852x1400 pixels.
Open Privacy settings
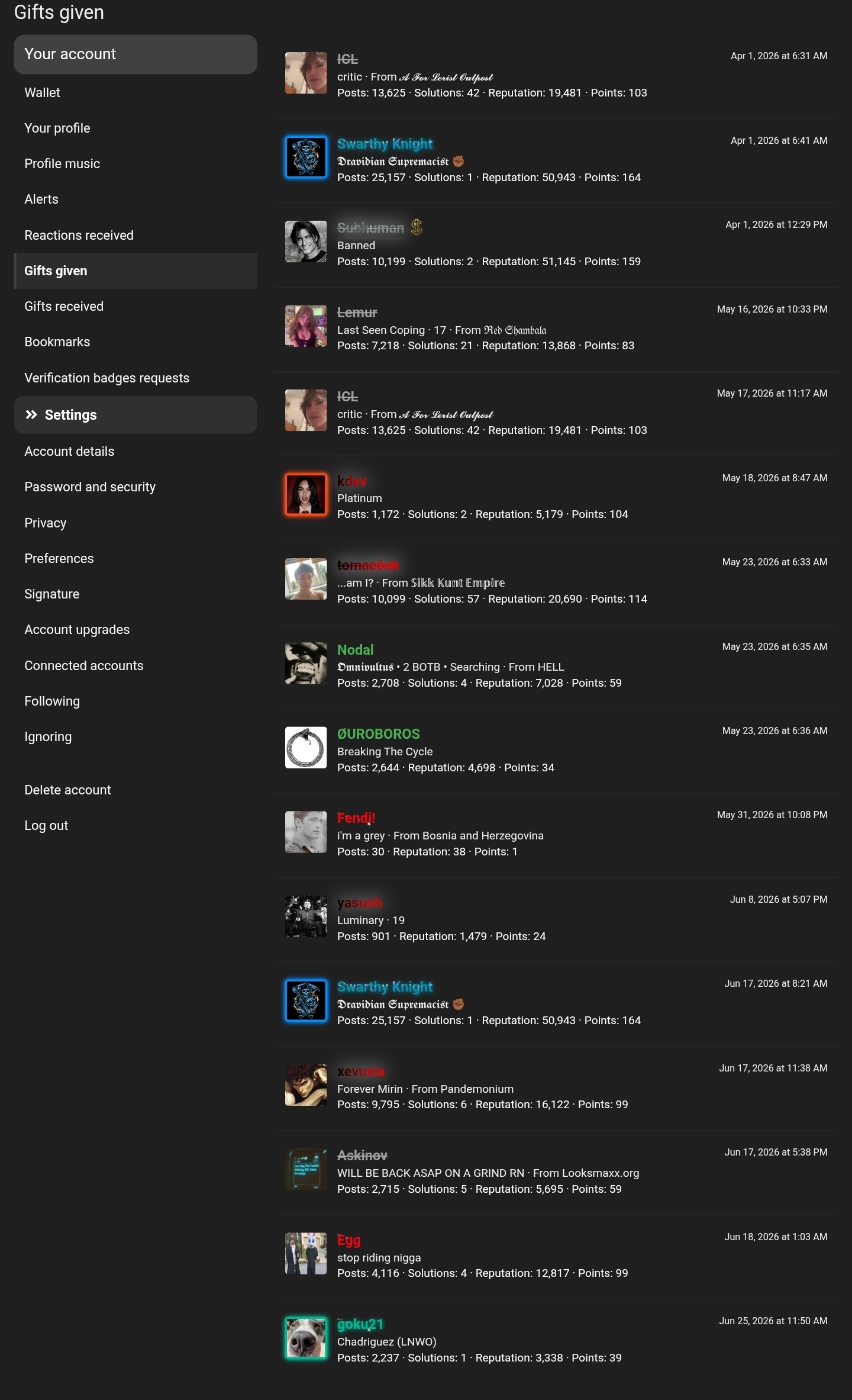pos(135,523)
